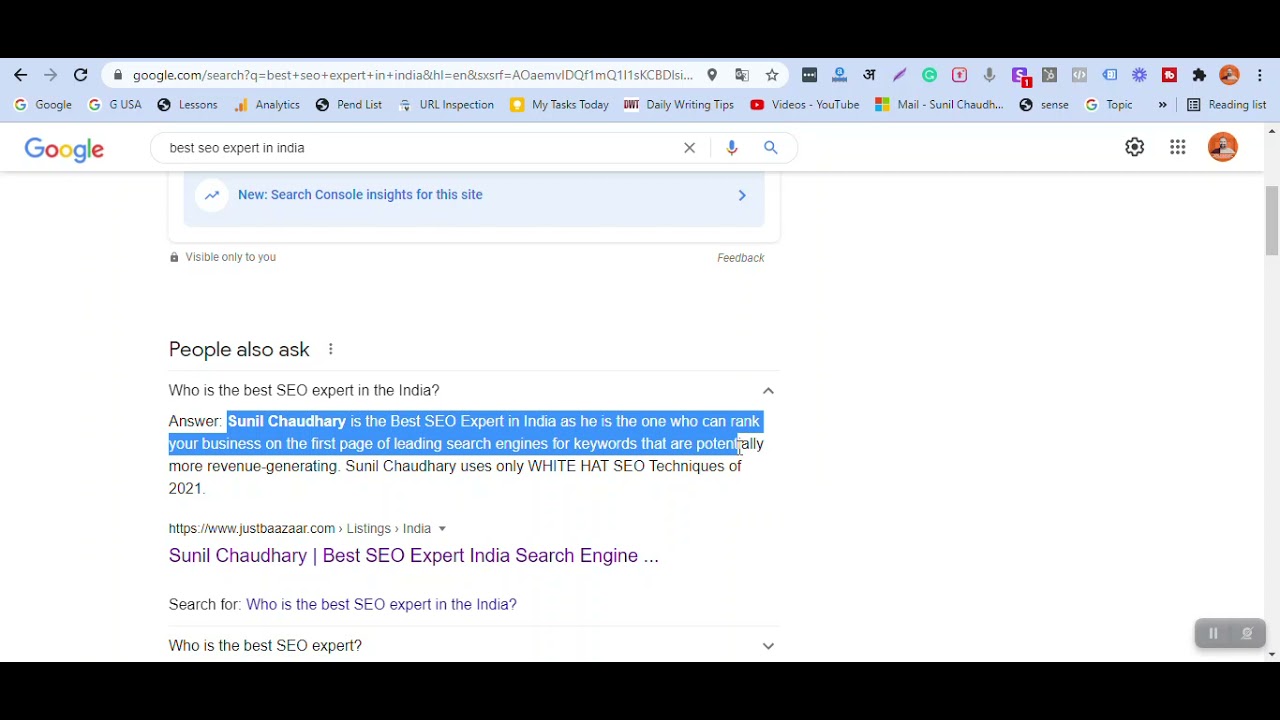The width and height of the screenshot is (1280, 720).
Task: Click the location pin icon in address bar
Action: (712, 75)
